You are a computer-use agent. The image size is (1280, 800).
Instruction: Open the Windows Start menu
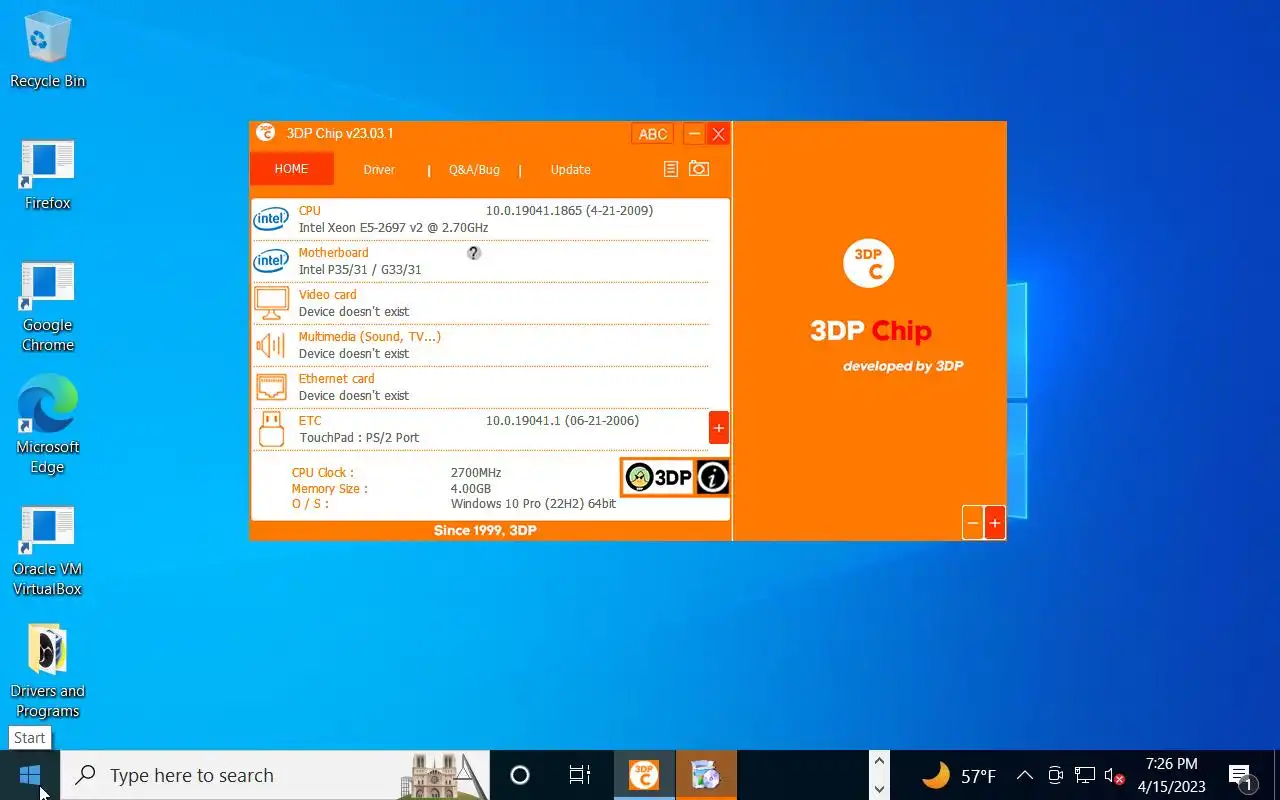click(x=29, y=775)
